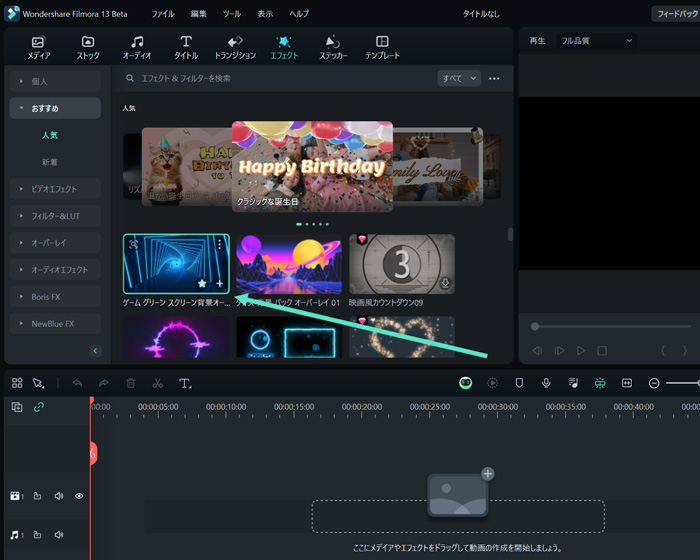Screen dimensions: 700x560
Task: Open the ストック stock tab
Action: (x=88, y=48)
